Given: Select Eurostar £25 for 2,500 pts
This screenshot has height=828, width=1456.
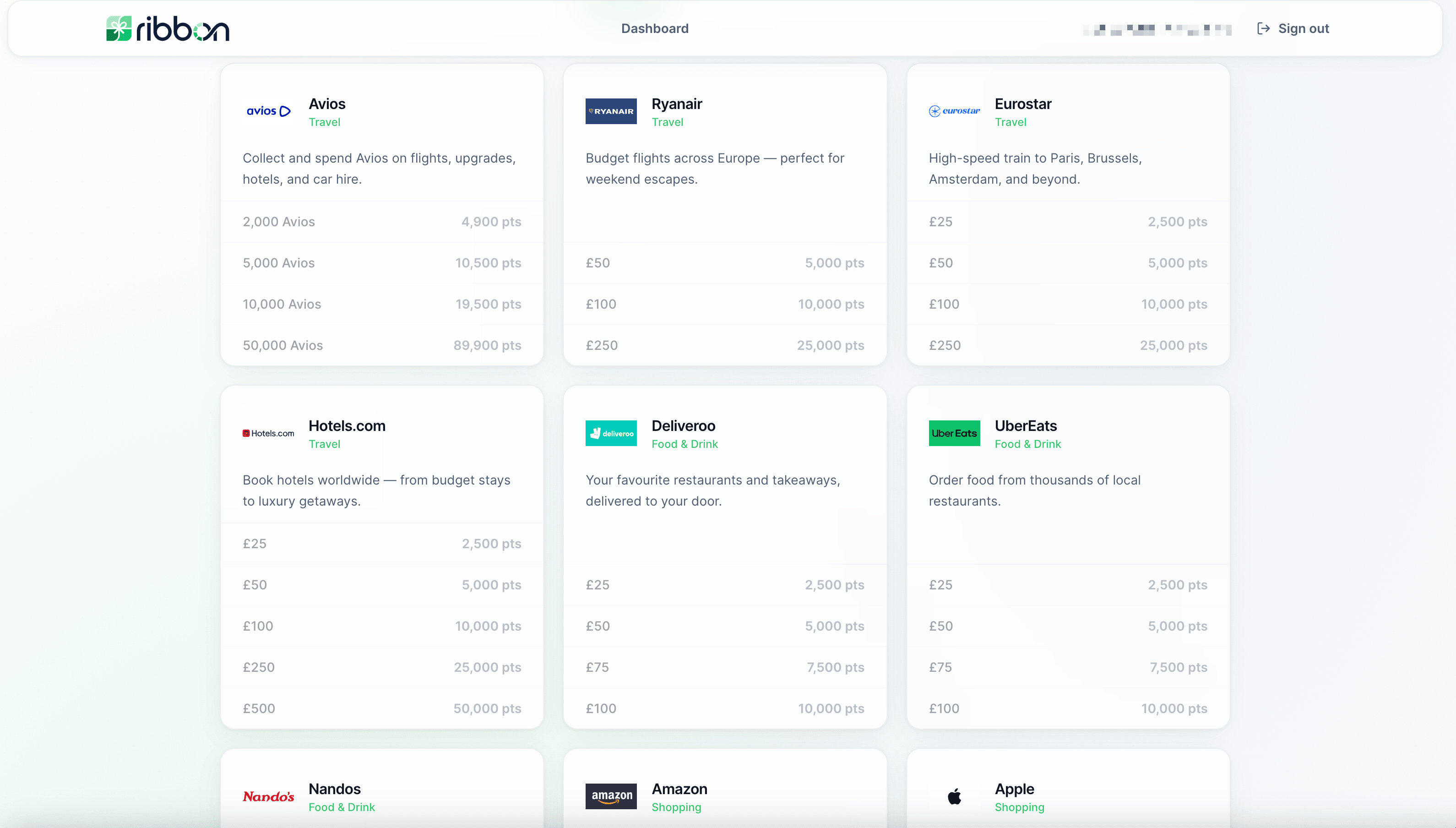Looking at the screenshot, I should point(1068,222).
